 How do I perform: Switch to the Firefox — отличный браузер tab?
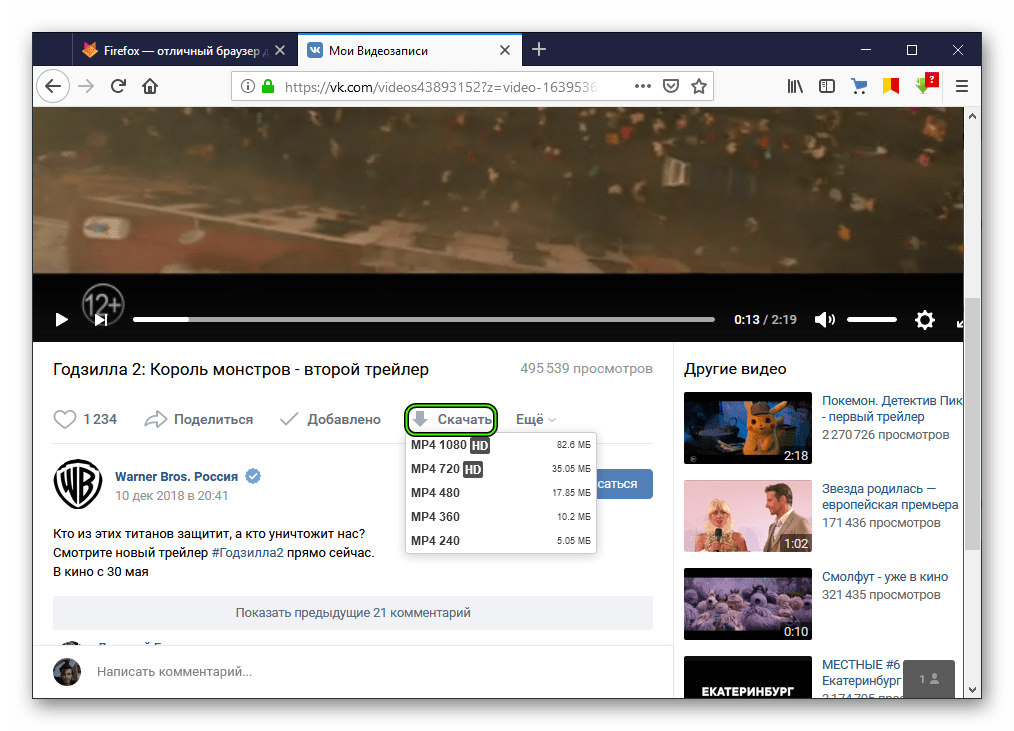184,50
